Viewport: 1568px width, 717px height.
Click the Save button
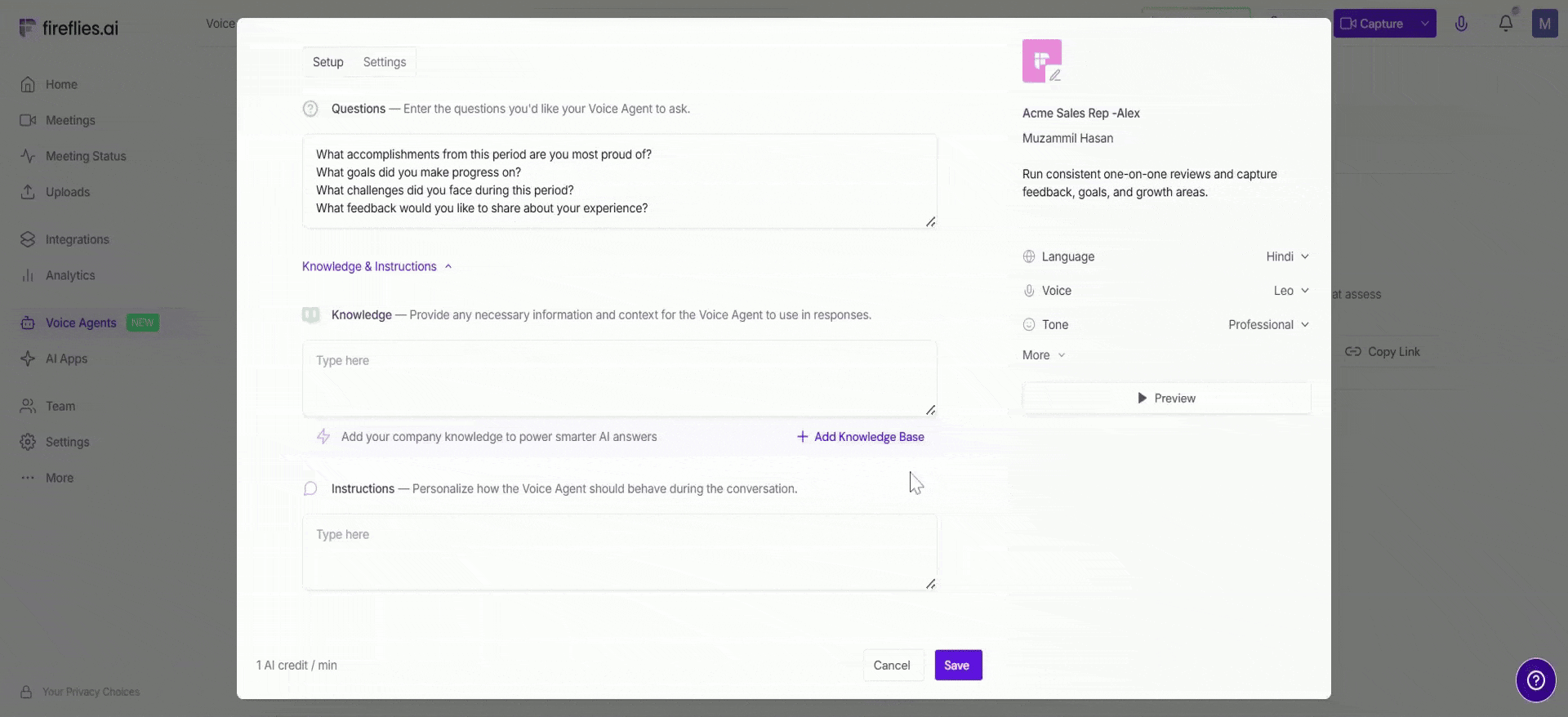click(958, 665)
